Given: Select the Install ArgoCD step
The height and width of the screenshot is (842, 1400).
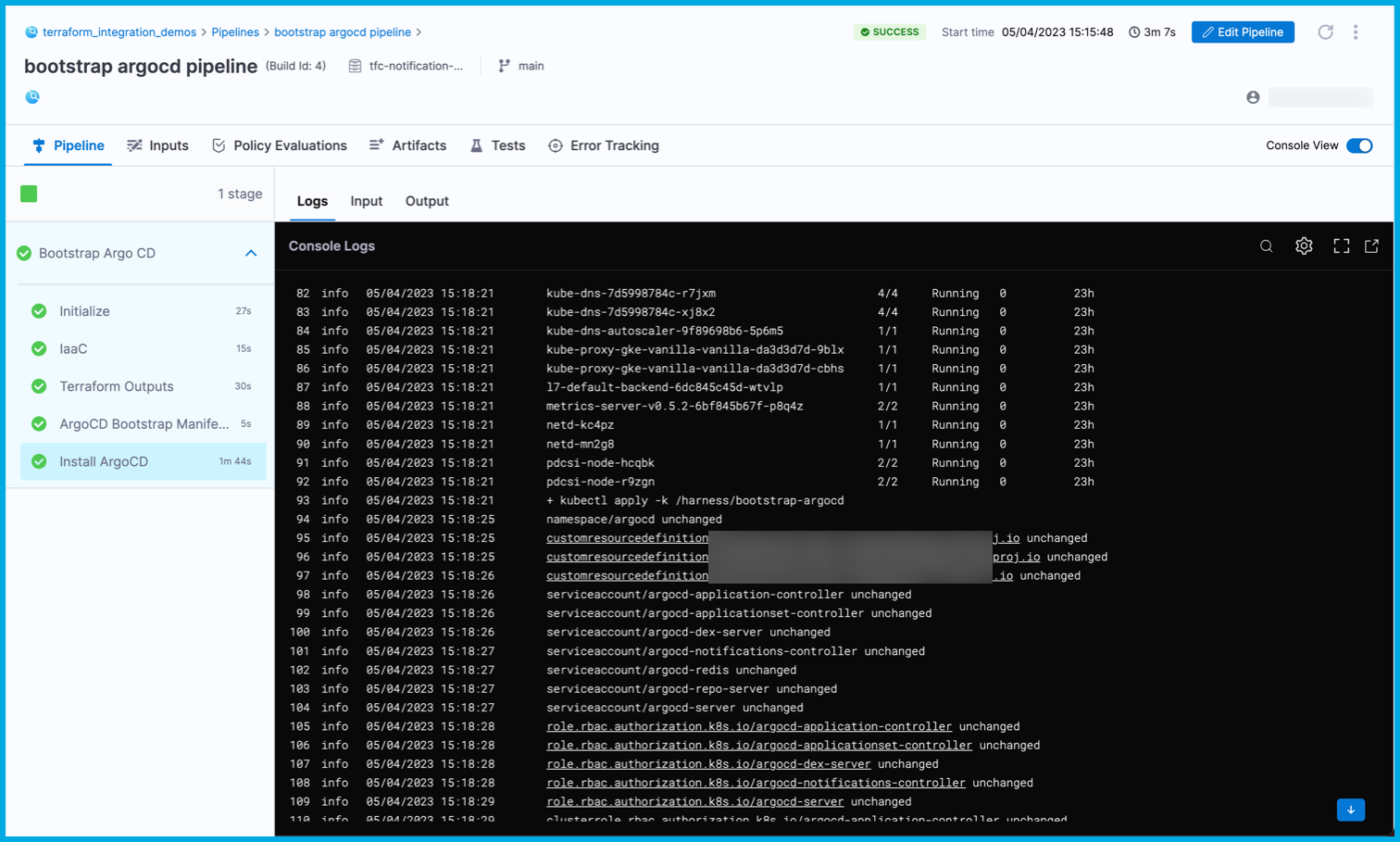Looking at the screenshot, I should click(x=104, y=461).
